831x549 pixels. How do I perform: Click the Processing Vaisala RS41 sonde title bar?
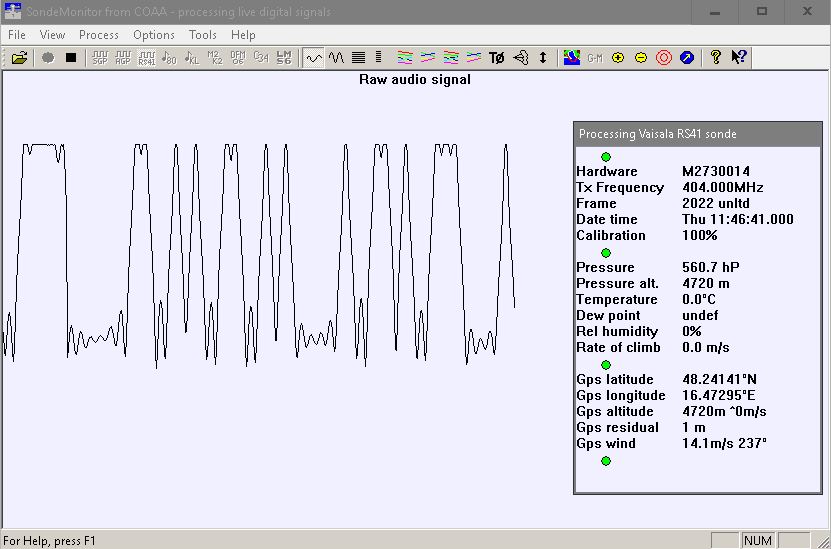[x=698, y=134]
